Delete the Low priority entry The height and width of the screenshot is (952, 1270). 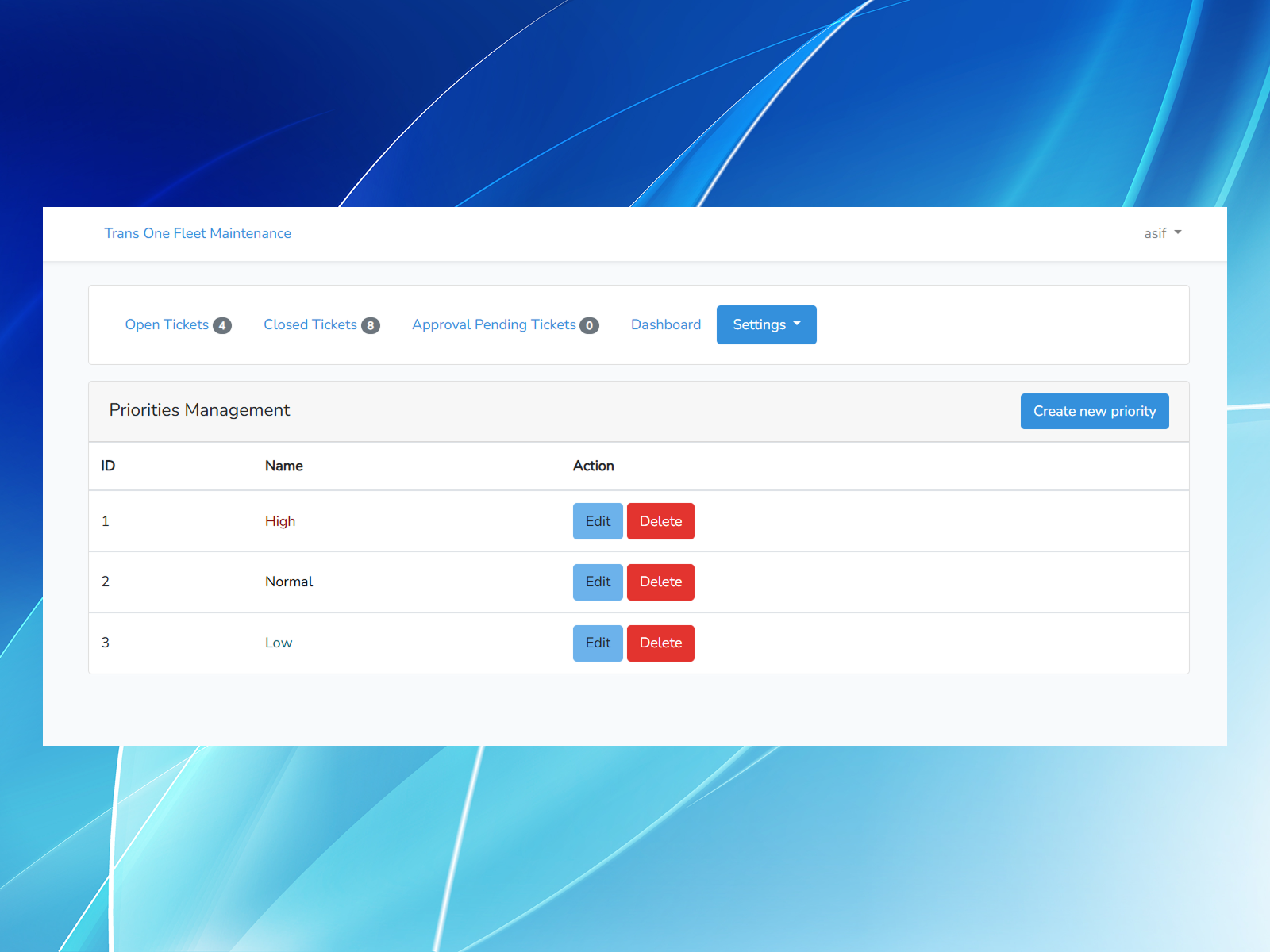[x=660, y=643]
